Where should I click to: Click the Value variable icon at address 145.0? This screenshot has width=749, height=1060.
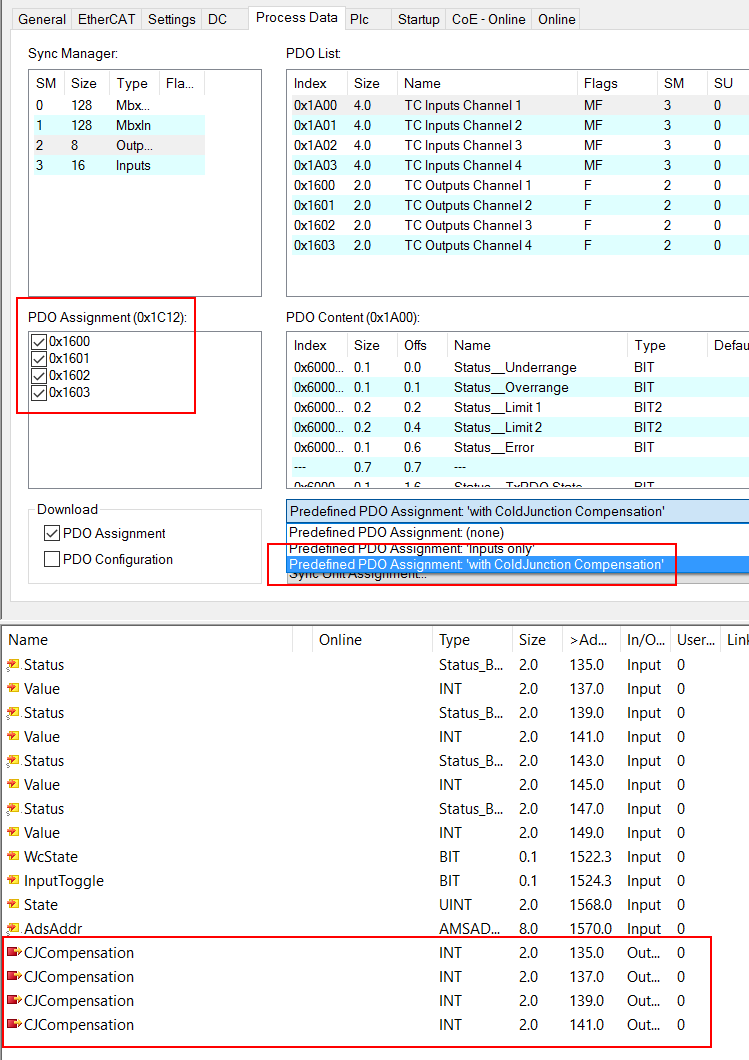[13, 785]
